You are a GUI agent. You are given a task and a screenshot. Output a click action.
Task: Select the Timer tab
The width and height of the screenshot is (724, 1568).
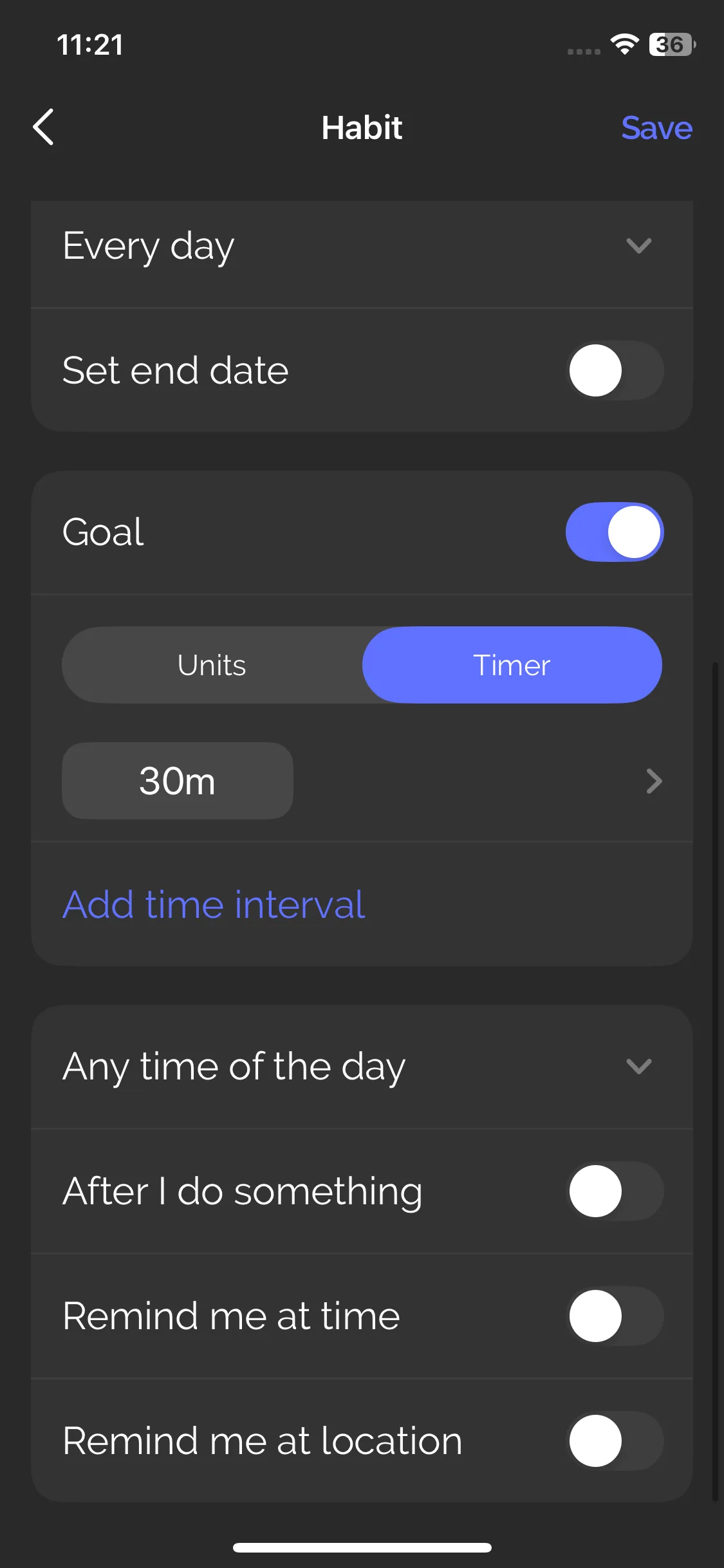point(512,665)
